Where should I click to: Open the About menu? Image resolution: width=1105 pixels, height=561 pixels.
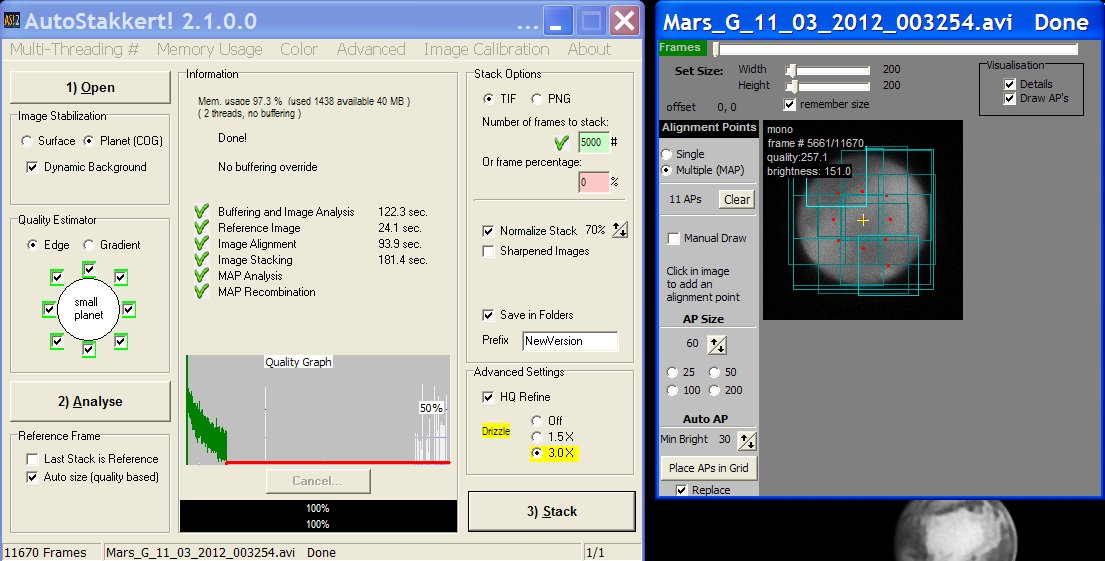click(589, 49)
